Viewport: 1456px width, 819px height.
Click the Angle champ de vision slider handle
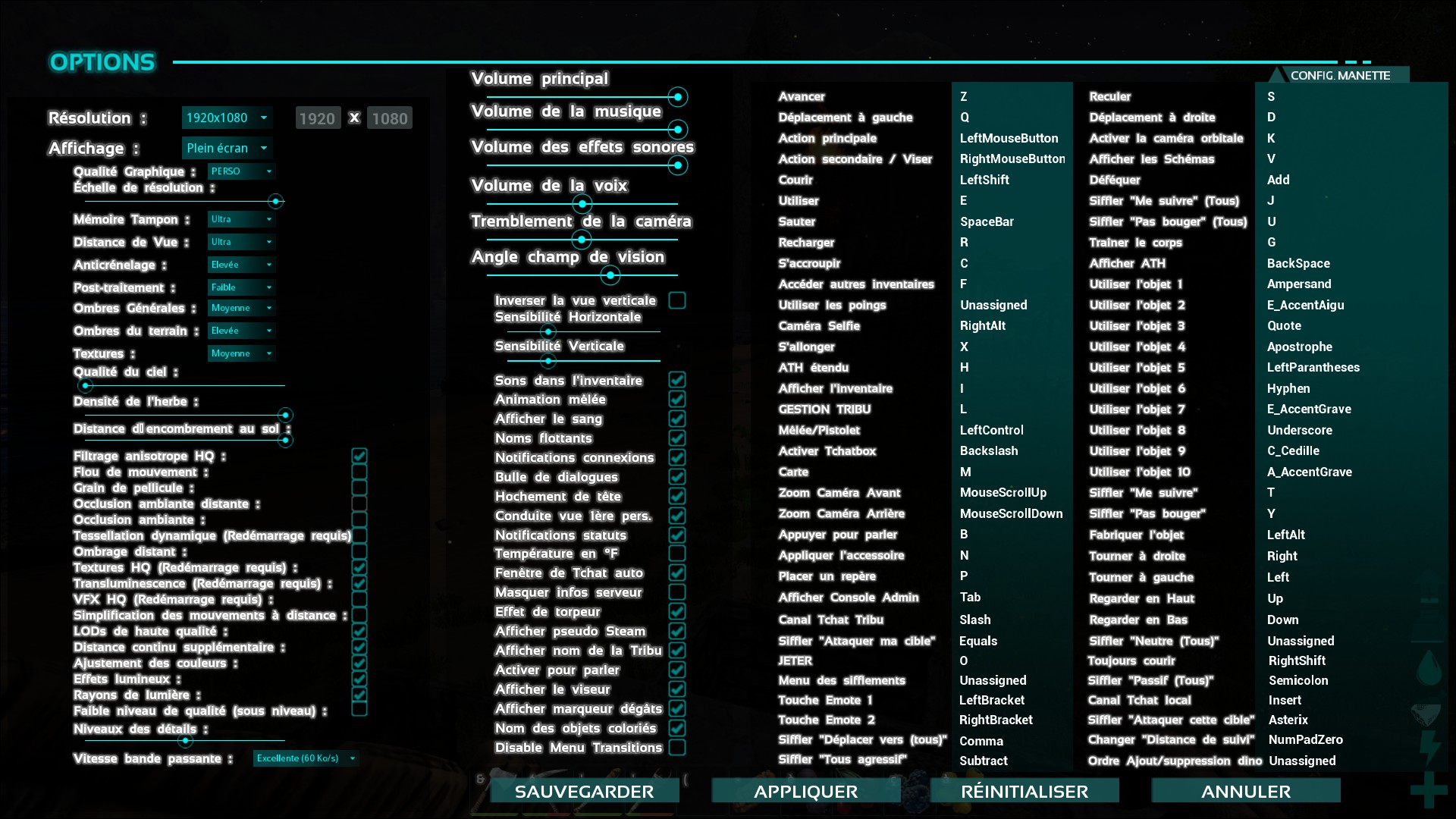610,275
